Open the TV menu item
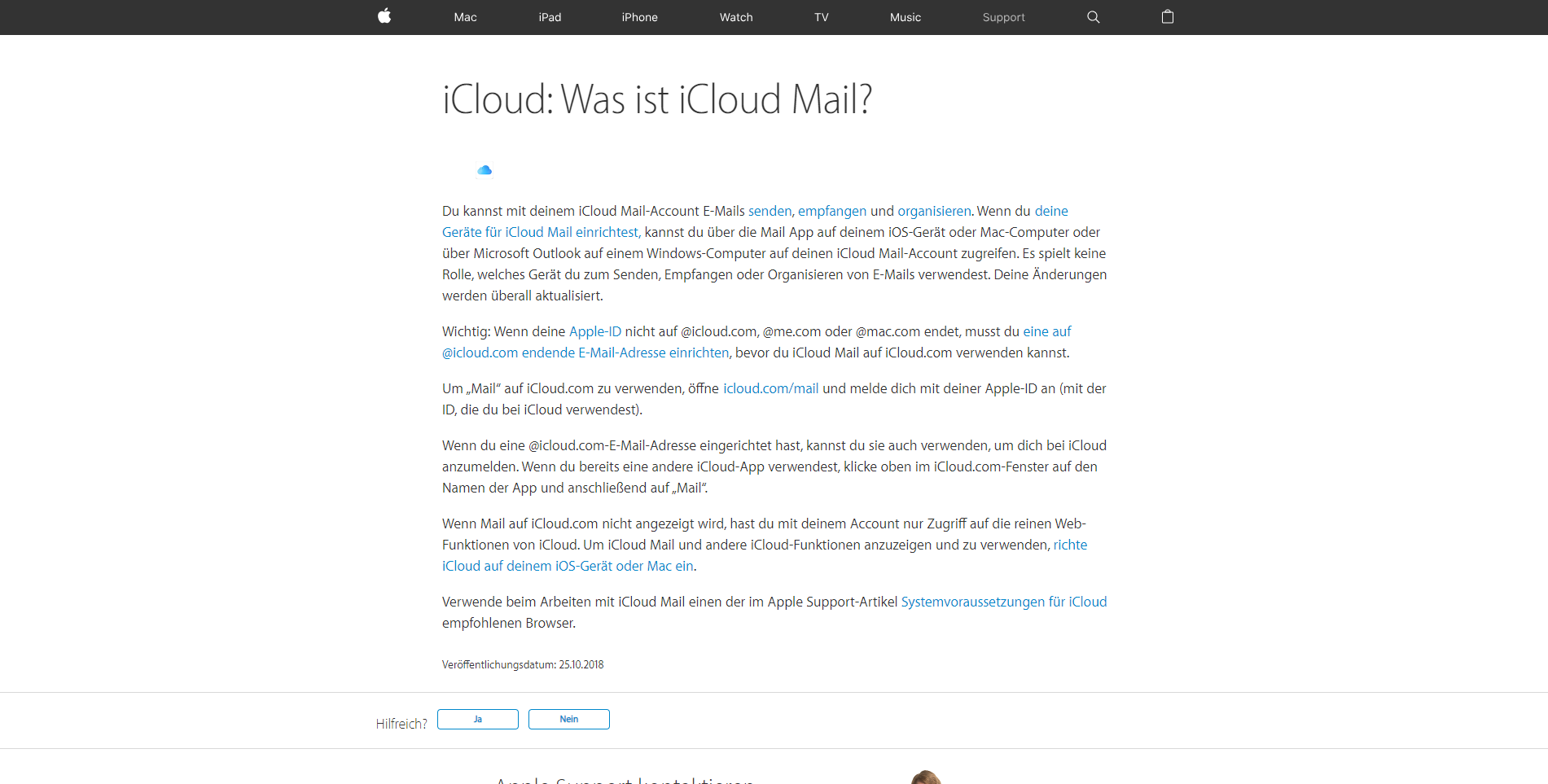 tap(821, 17)
